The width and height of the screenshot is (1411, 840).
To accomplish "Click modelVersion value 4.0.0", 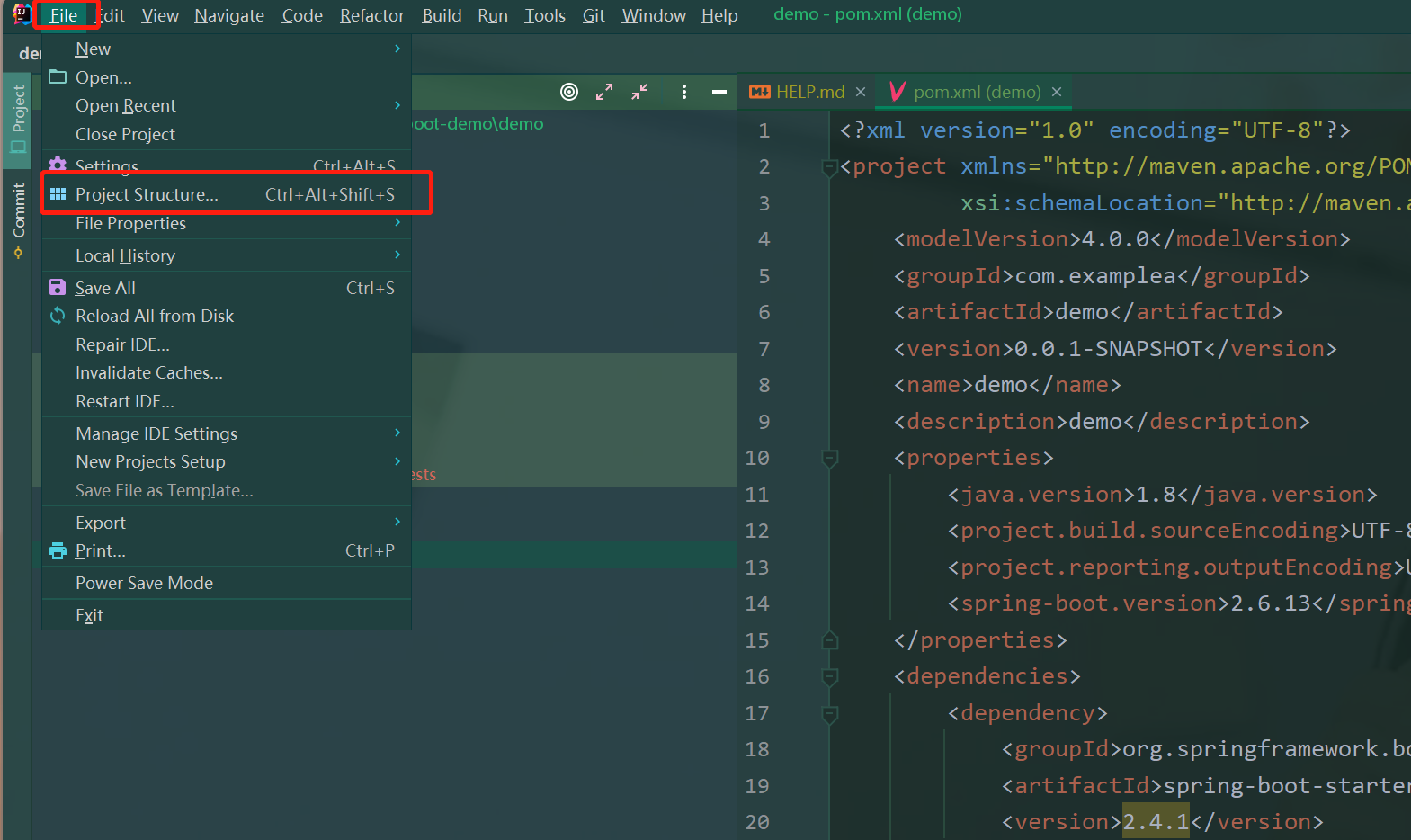I will [x=1116, y=239].
